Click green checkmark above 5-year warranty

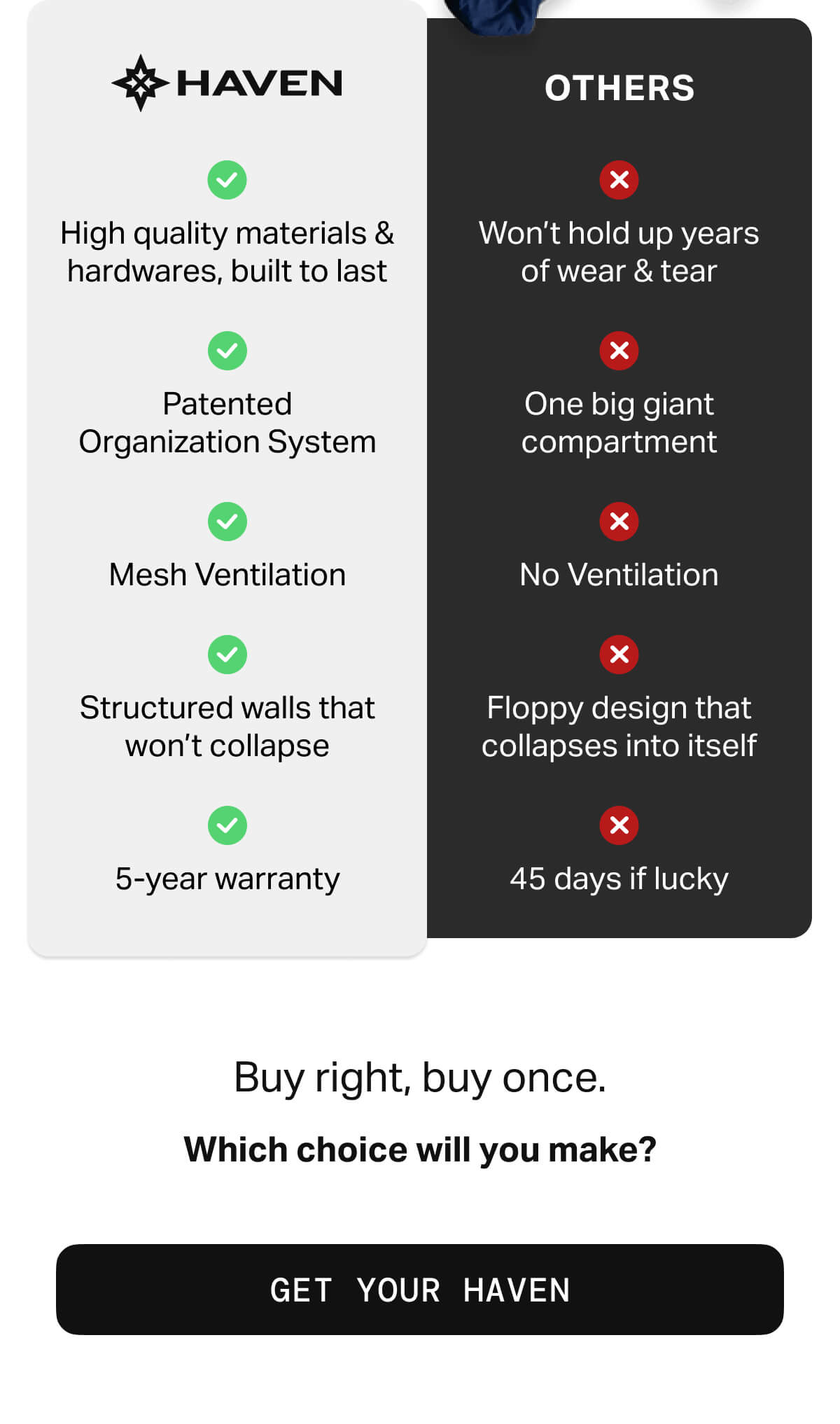pyautogui.click(x=227, y=825)
